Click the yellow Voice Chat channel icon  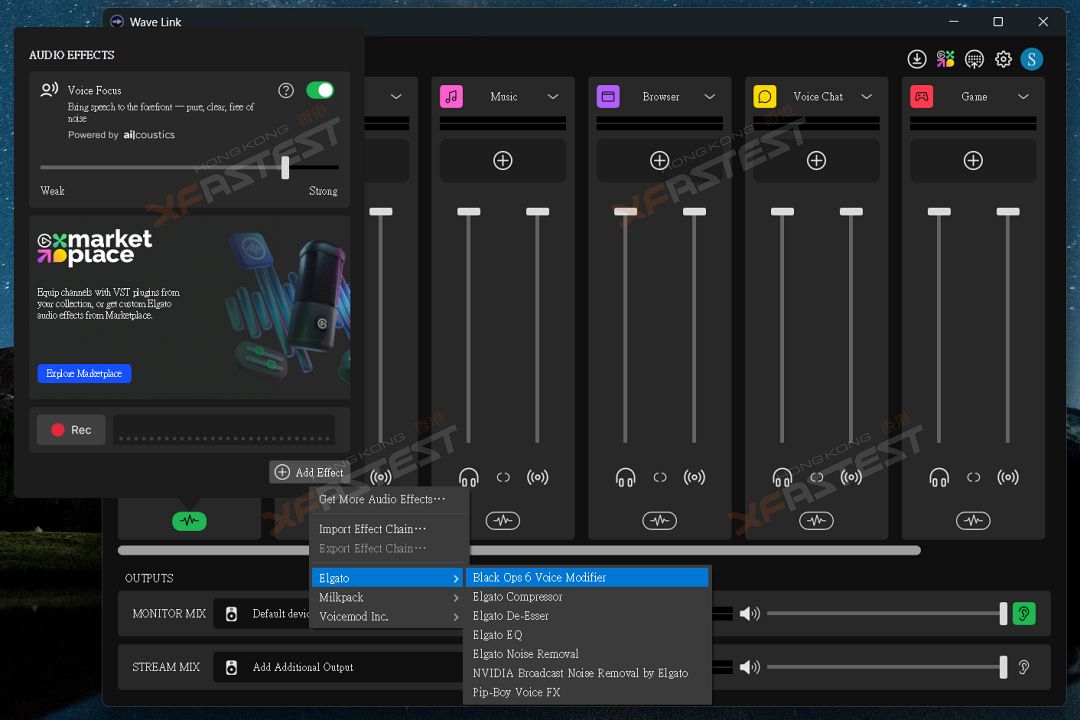tap(765, 96)
